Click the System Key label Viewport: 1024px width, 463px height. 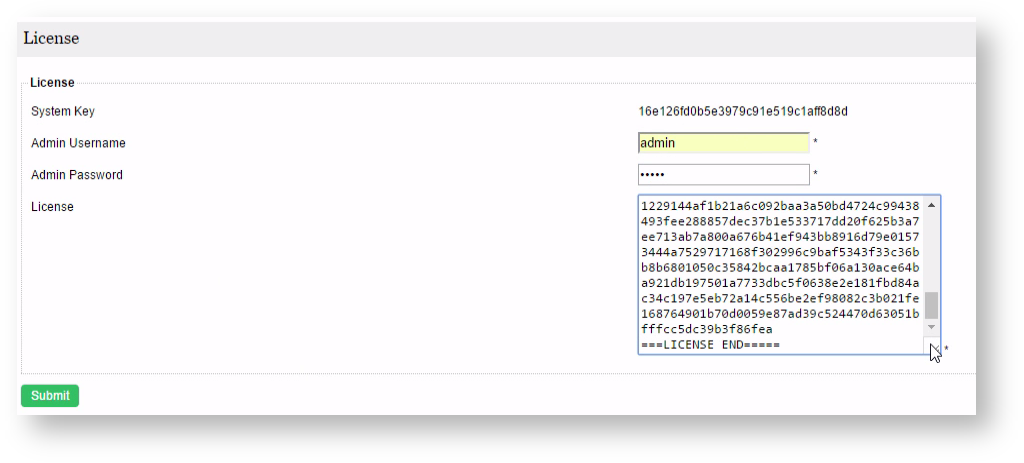pyautogui.click(x=63, y=111)
